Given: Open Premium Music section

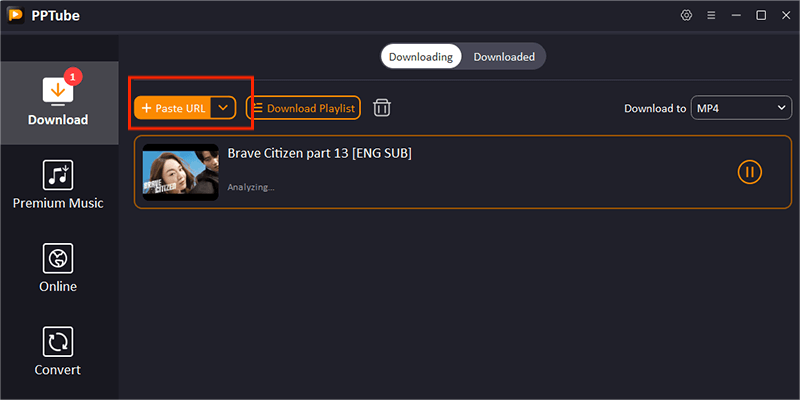Looking at the screenshot, I should click(58, 185).
